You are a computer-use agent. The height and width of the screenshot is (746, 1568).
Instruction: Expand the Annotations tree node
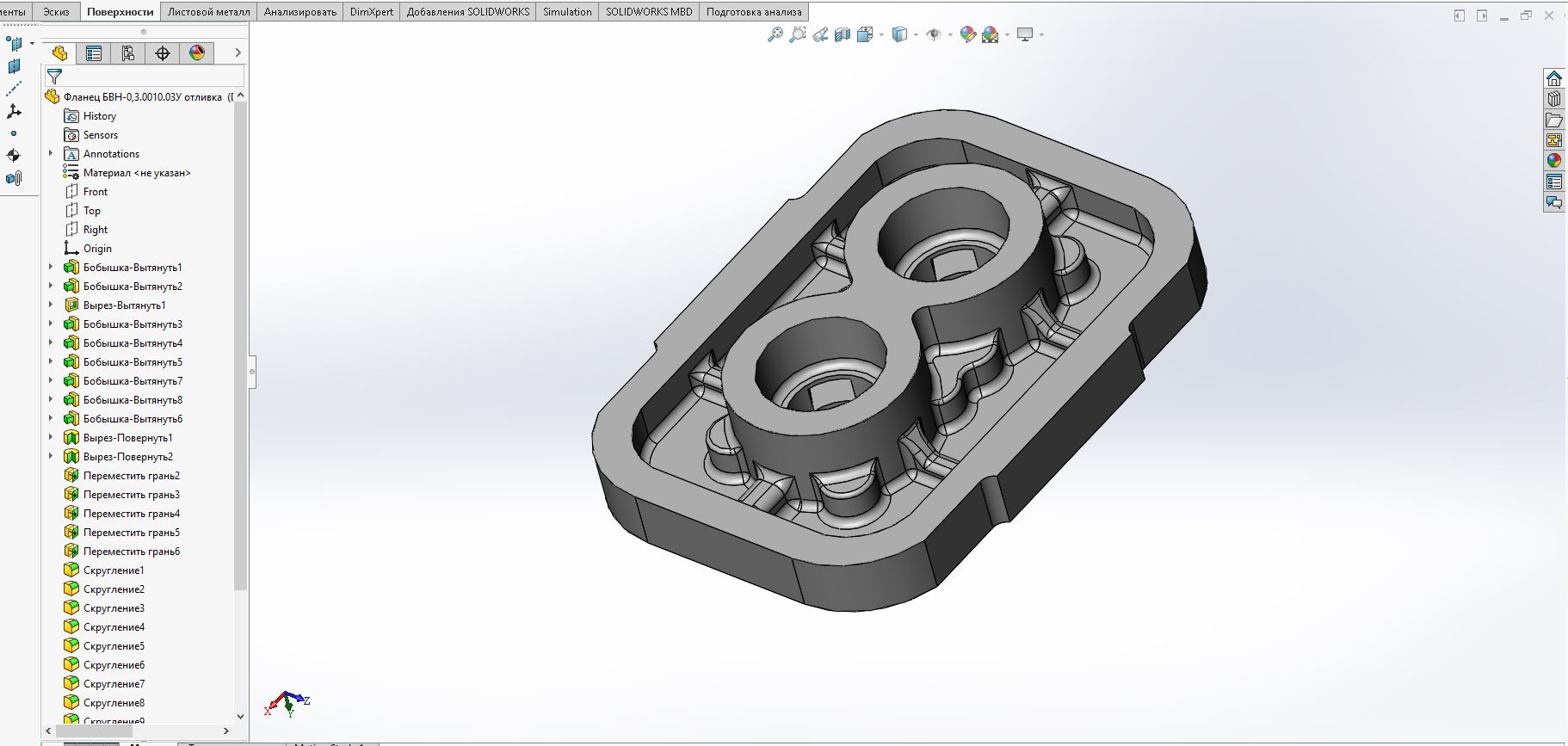[x=51, y=153]
